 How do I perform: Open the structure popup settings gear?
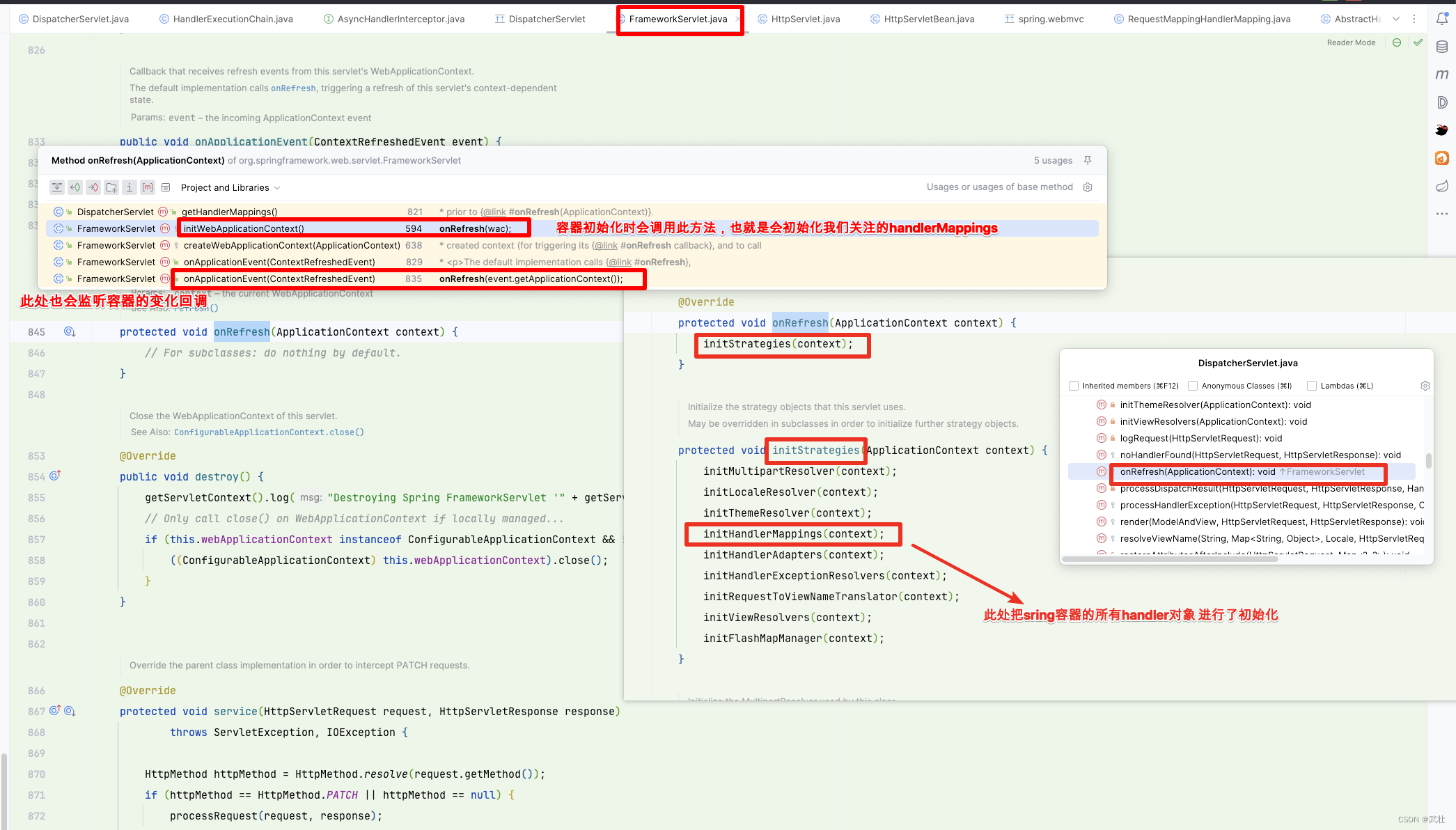(x=1425, y=386)
